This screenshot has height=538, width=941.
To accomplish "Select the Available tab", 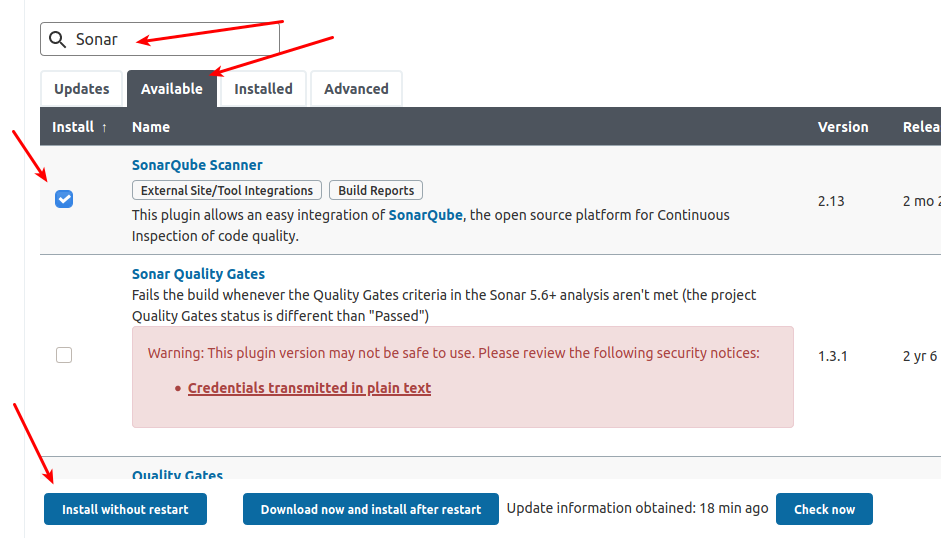I will coord(171,89).
